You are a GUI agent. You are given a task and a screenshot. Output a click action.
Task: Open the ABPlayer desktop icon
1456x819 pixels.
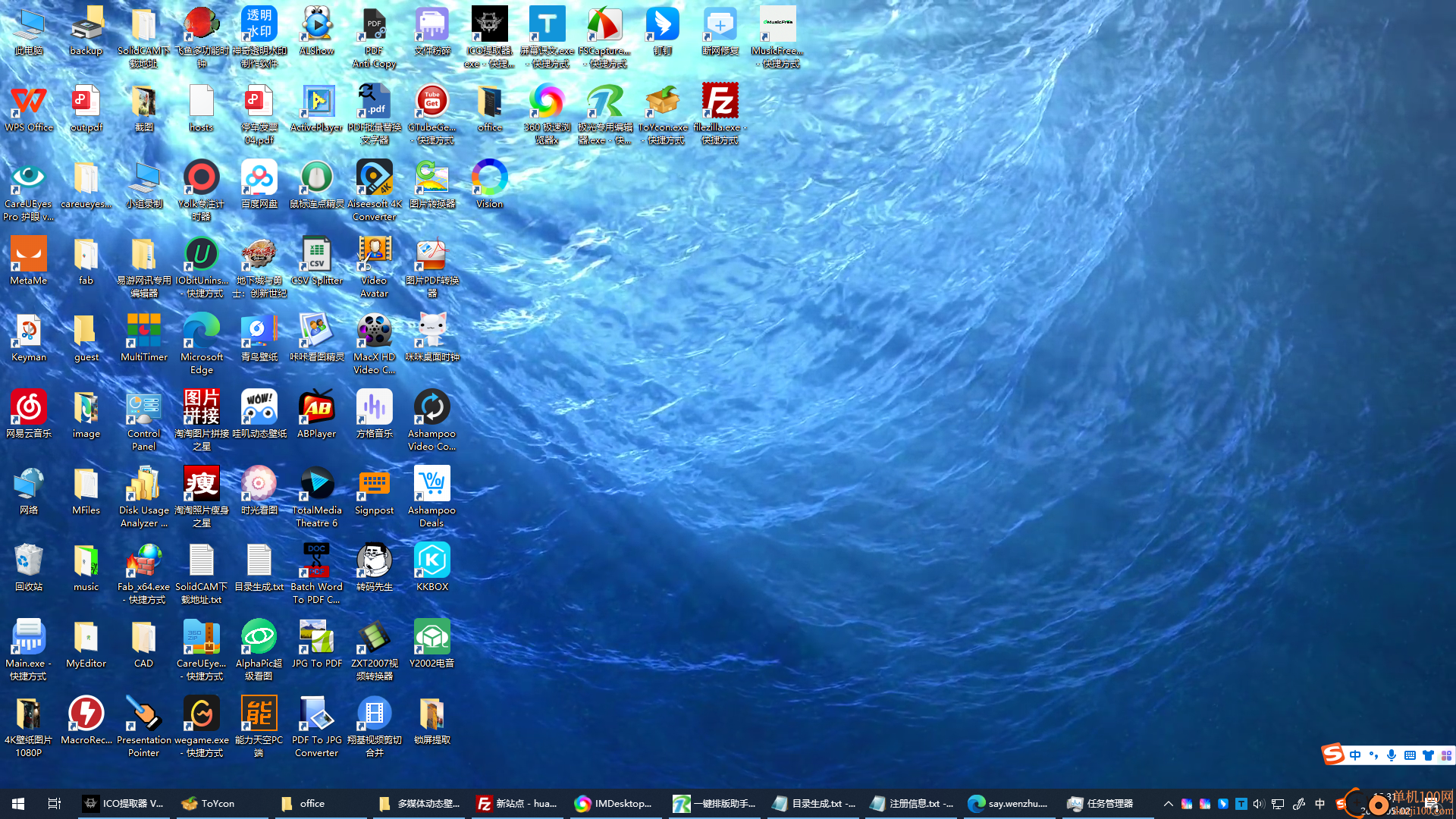(x=317, y=415)
